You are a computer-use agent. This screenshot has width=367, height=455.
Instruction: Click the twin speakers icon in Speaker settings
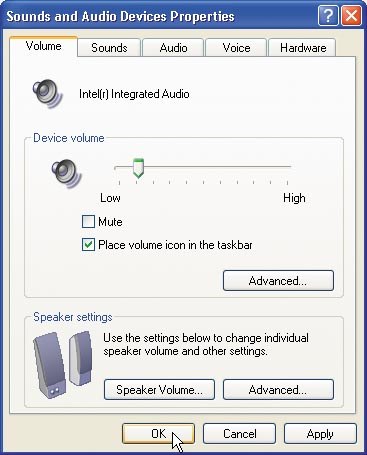point(63,362)
